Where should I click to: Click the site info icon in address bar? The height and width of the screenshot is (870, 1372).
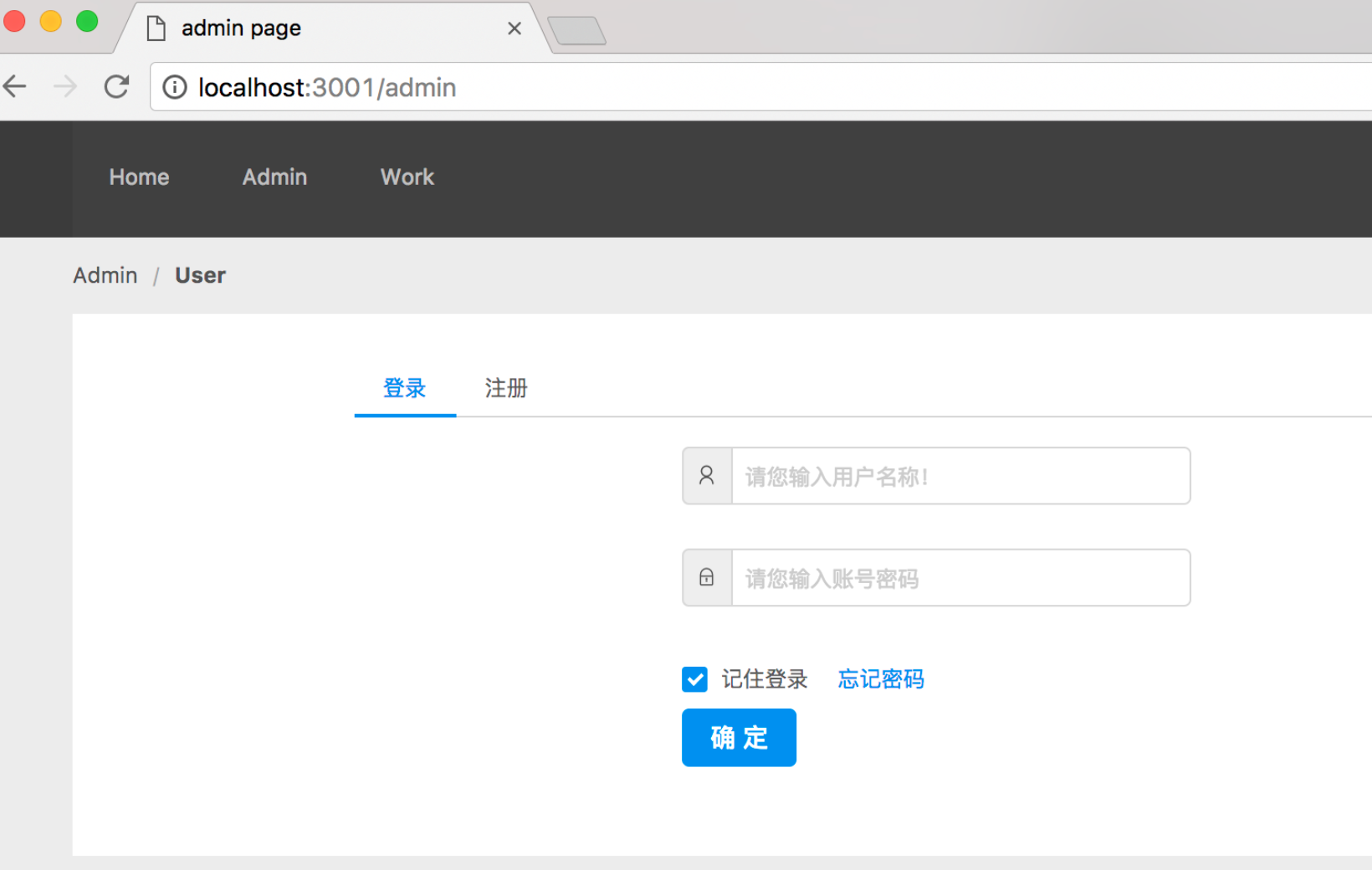pyautogui.click(x=175, y=87)
